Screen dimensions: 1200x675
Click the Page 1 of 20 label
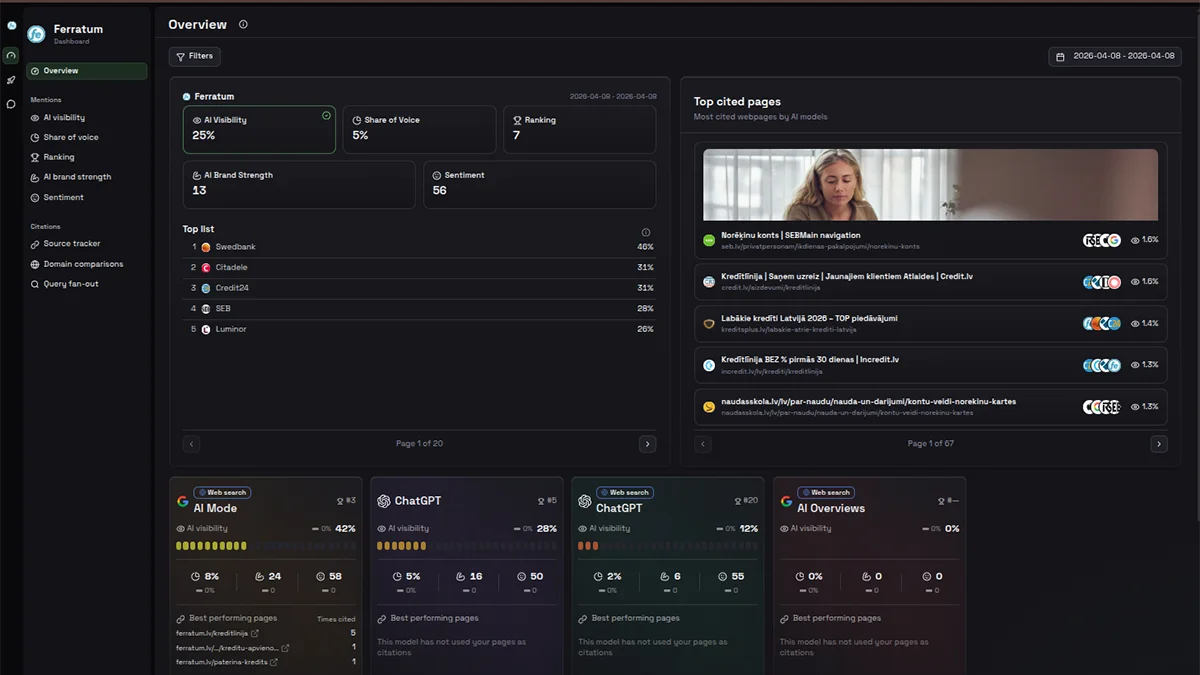(x=419, y=443)
